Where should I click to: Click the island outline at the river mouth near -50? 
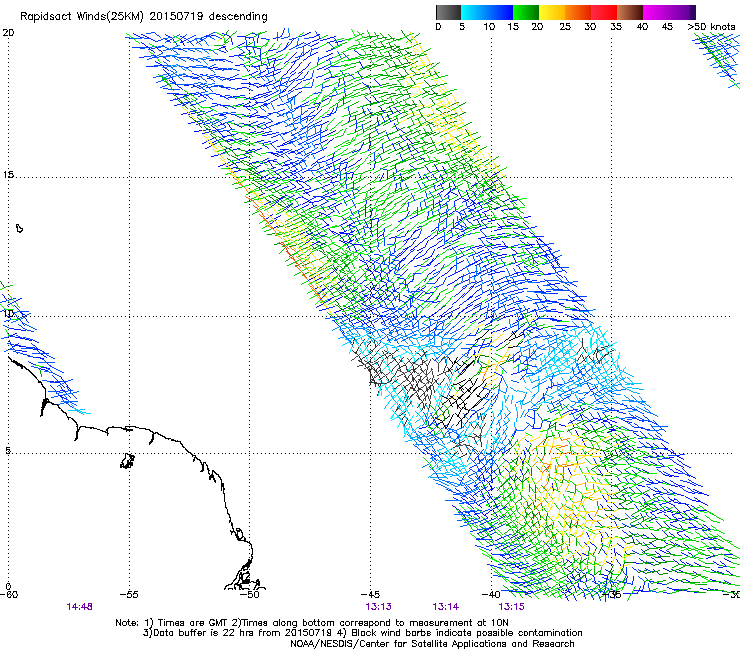[x=245, y=577]
